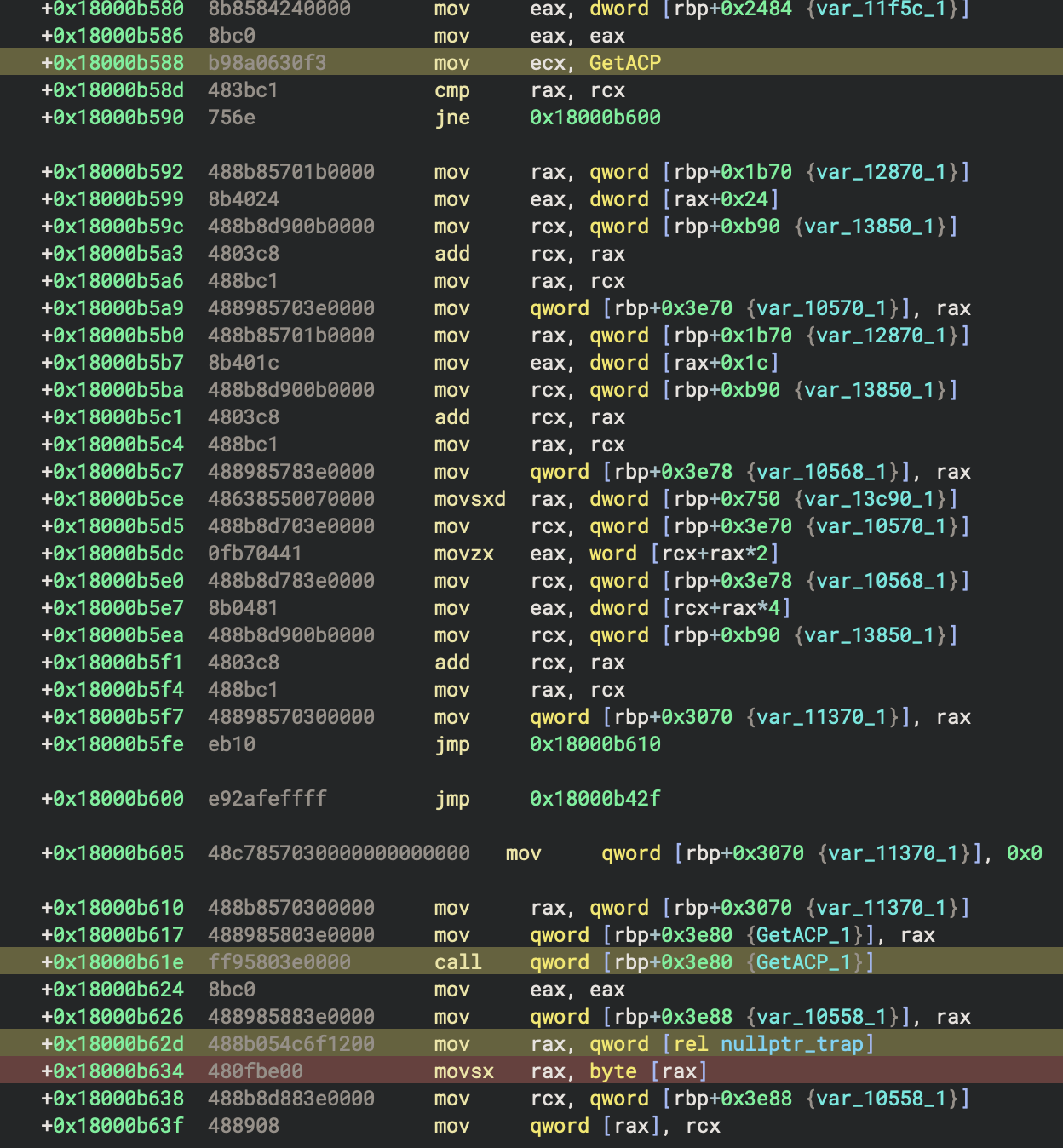1063x1148 pixels.
Task: Select address +0x18000b62d
Action: click(112, 1044)
